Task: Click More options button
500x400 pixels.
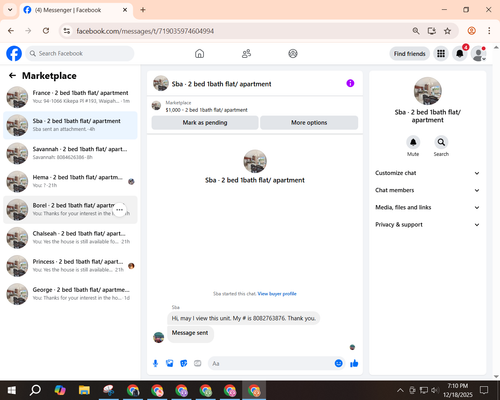Action: (309, 123)
